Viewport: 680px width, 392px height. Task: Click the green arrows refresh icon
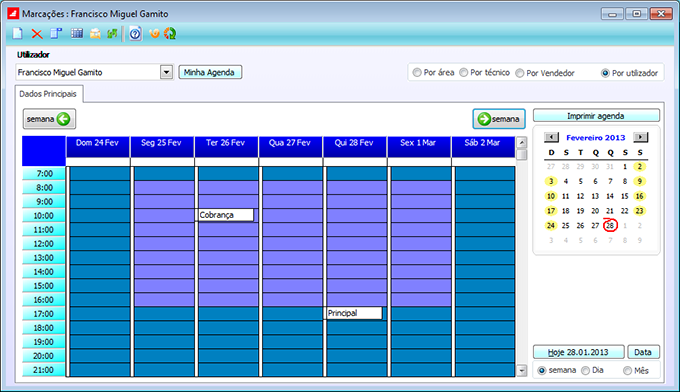[112, 33]
